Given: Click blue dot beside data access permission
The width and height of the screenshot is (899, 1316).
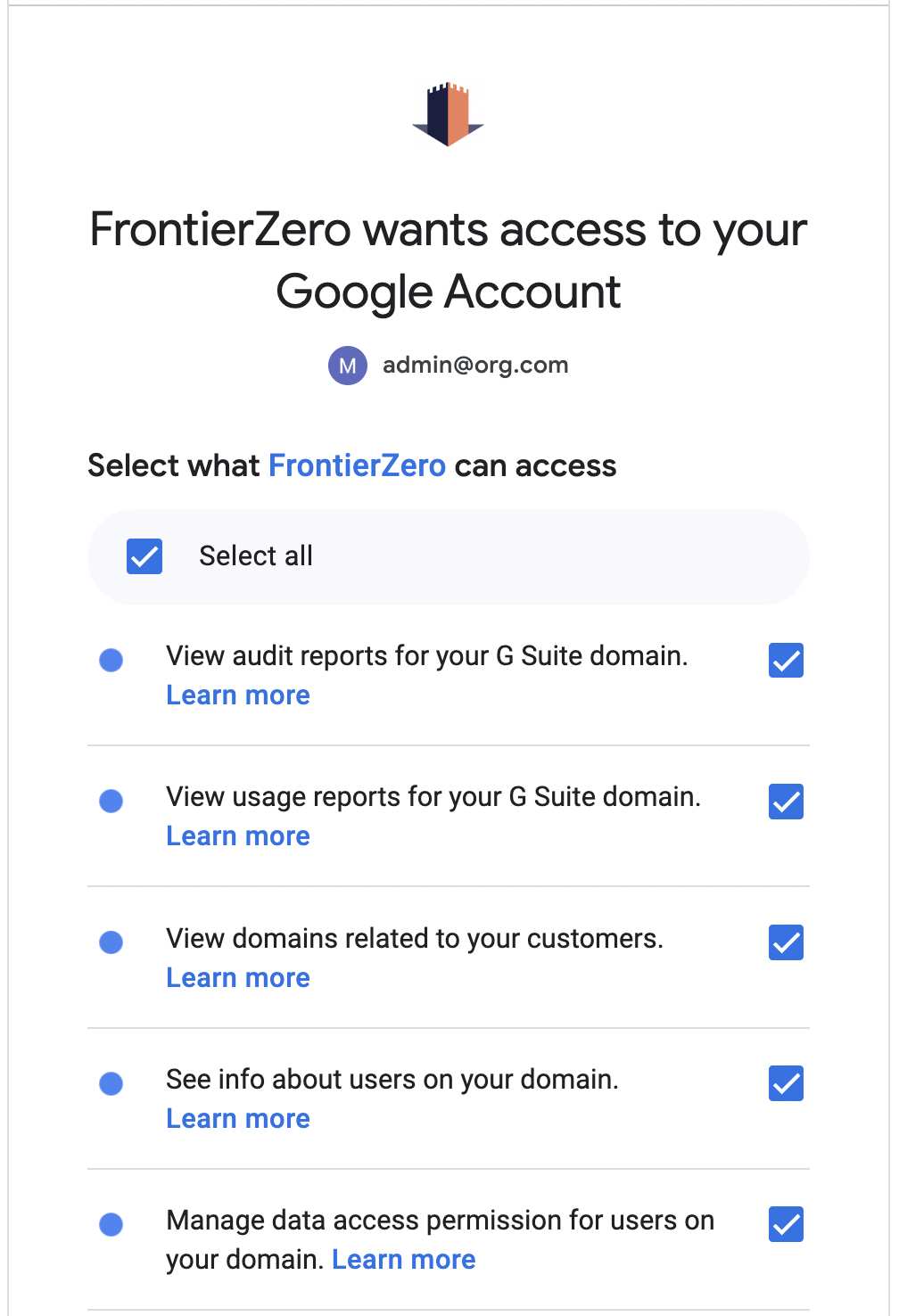Looking at the screenshot, I should [111, 1224].
